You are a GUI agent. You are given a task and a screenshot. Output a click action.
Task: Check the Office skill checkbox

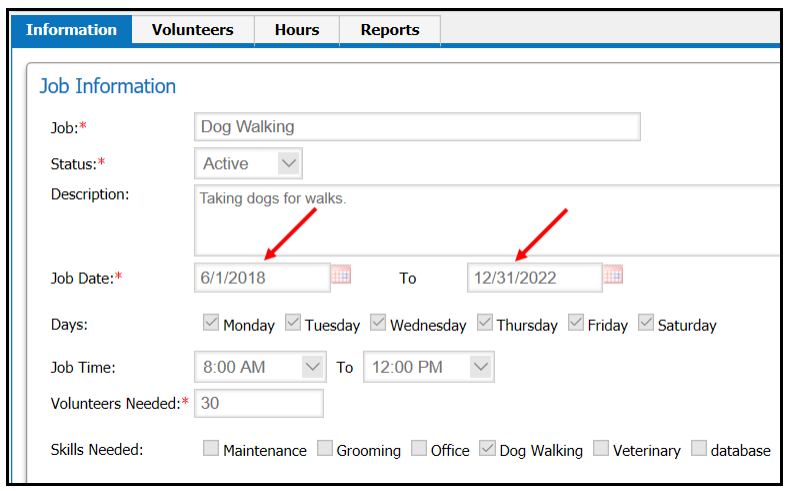coord(419,448)
